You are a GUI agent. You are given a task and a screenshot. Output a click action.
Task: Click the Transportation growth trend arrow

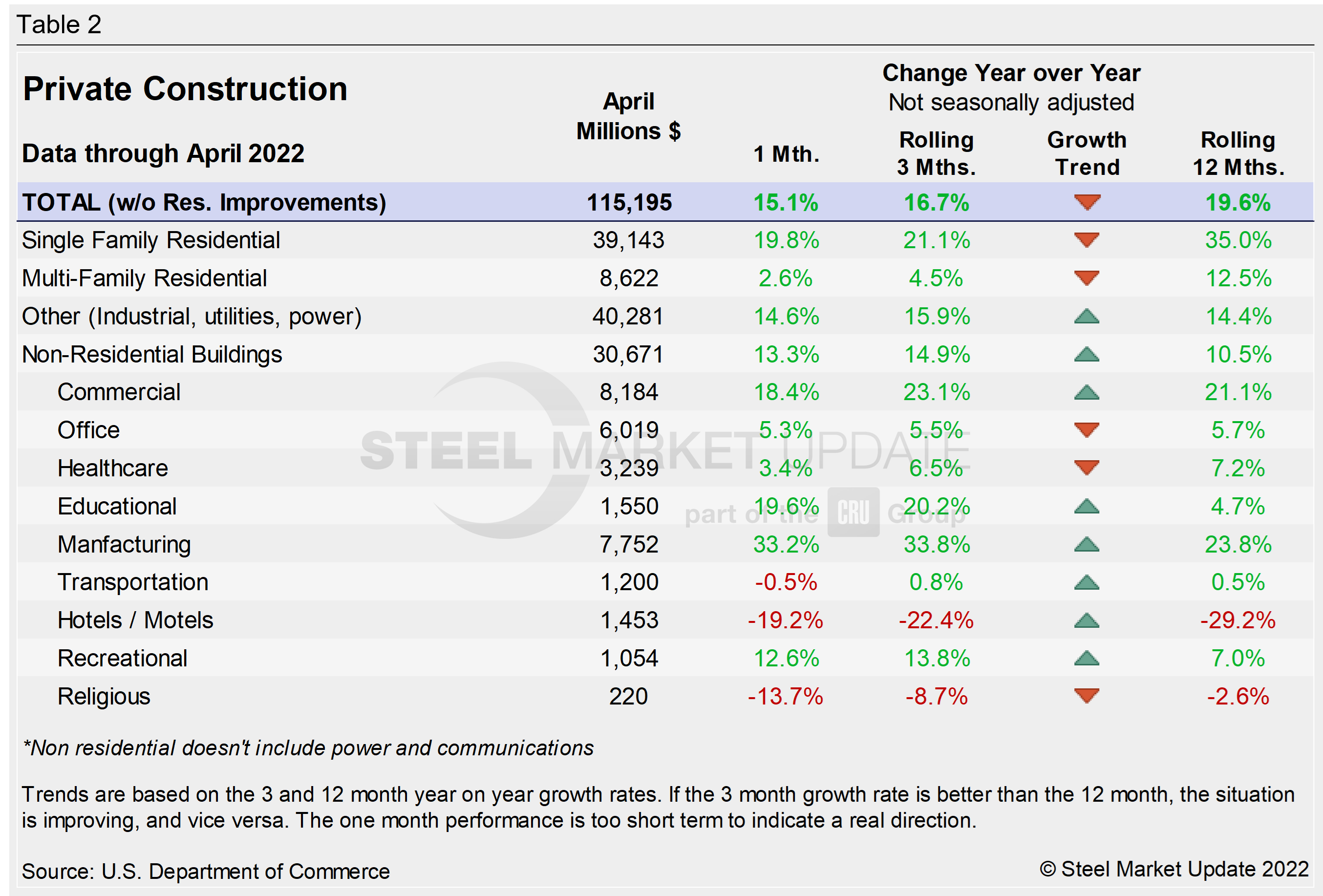tap(1087, 582)
